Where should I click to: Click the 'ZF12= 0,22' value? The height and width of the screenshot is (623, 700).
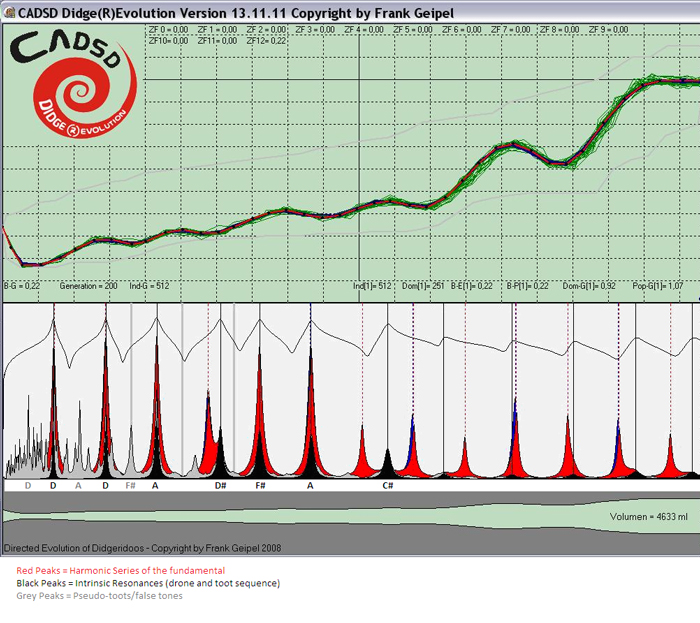[266, 41]
